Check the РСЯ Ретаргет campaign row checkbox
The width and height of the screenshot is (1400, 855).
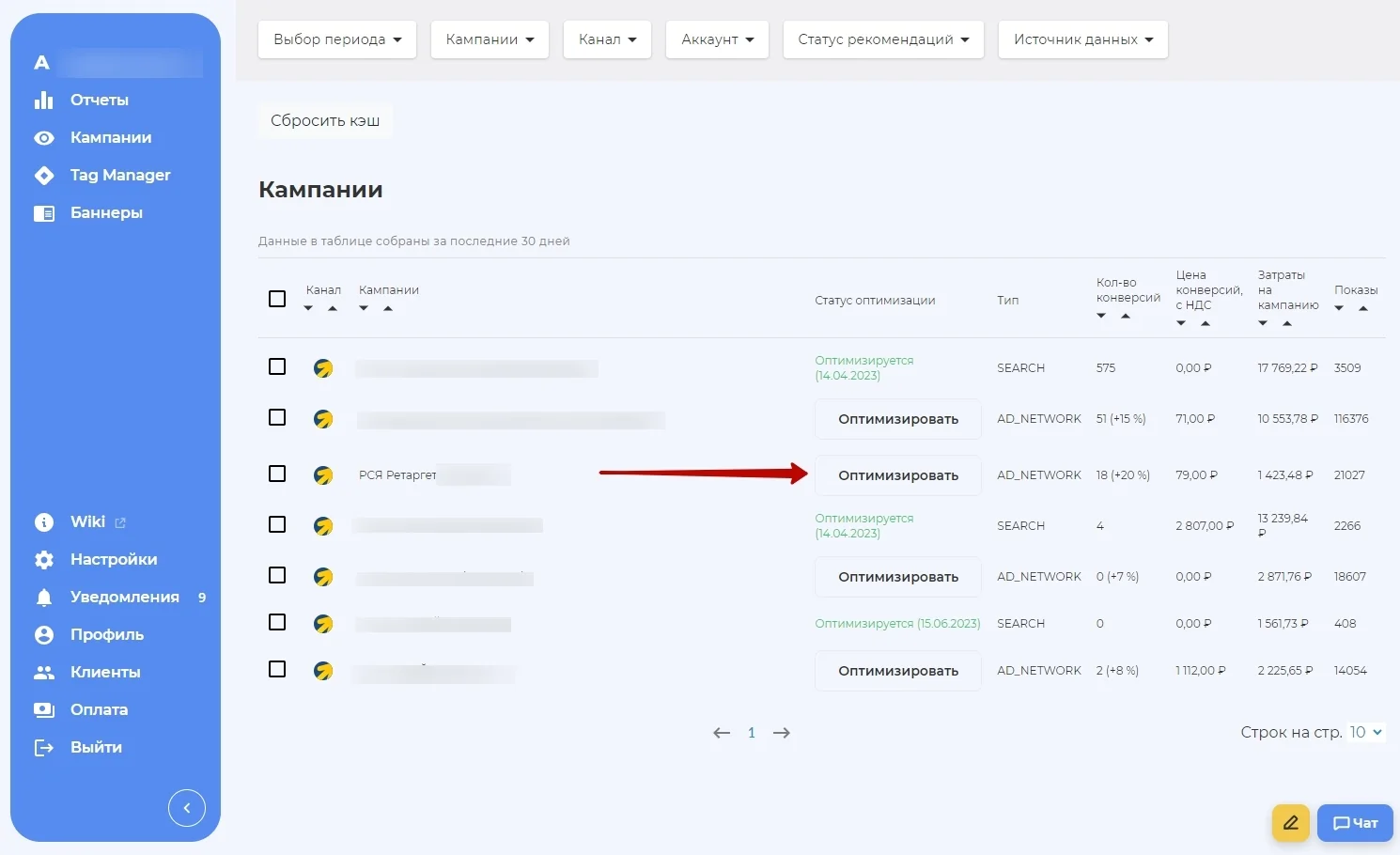point(277,474)
